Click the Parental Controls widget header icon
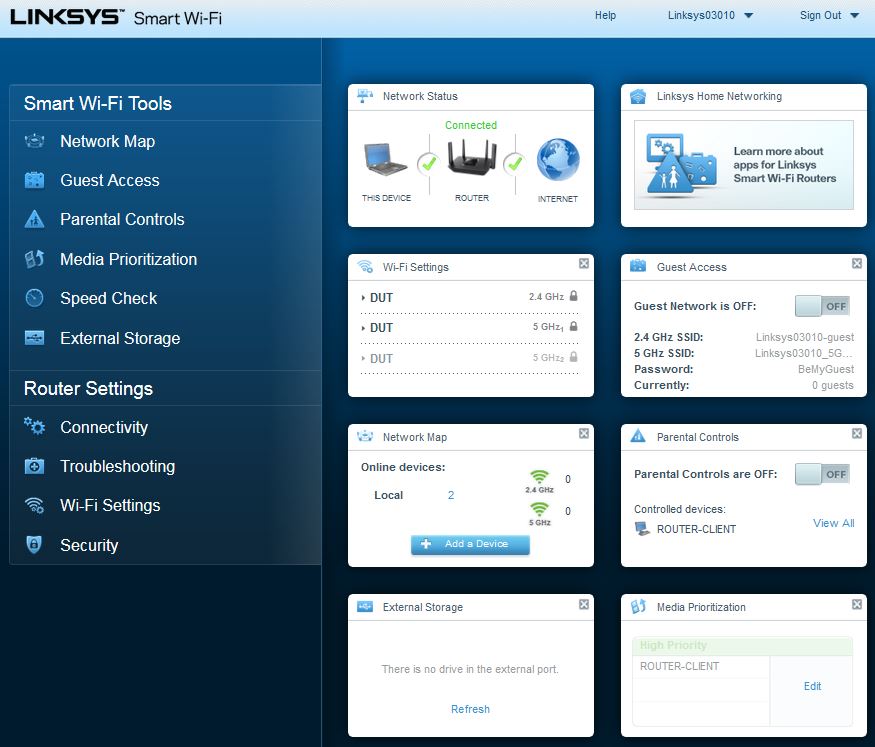Viewport: 875px width, 747px height. point(638,436)
